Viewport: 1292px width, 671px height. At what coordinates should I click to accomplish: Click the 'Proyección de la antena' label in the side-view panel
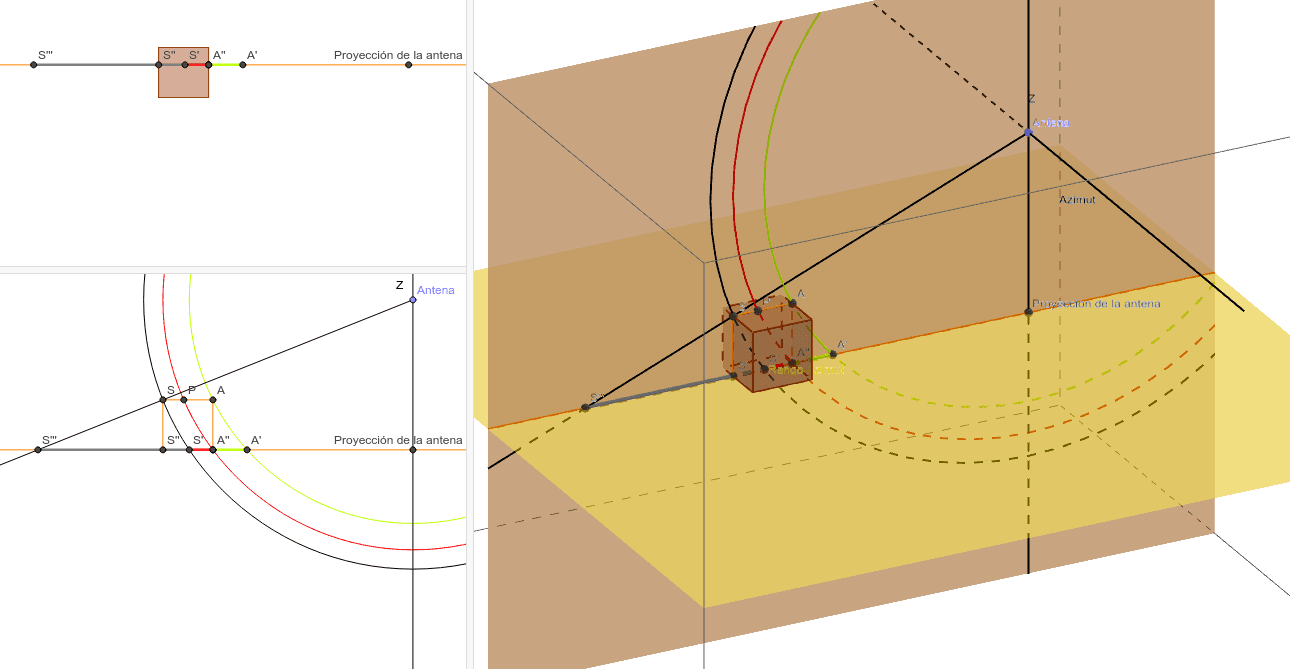[x=398, y=441]
